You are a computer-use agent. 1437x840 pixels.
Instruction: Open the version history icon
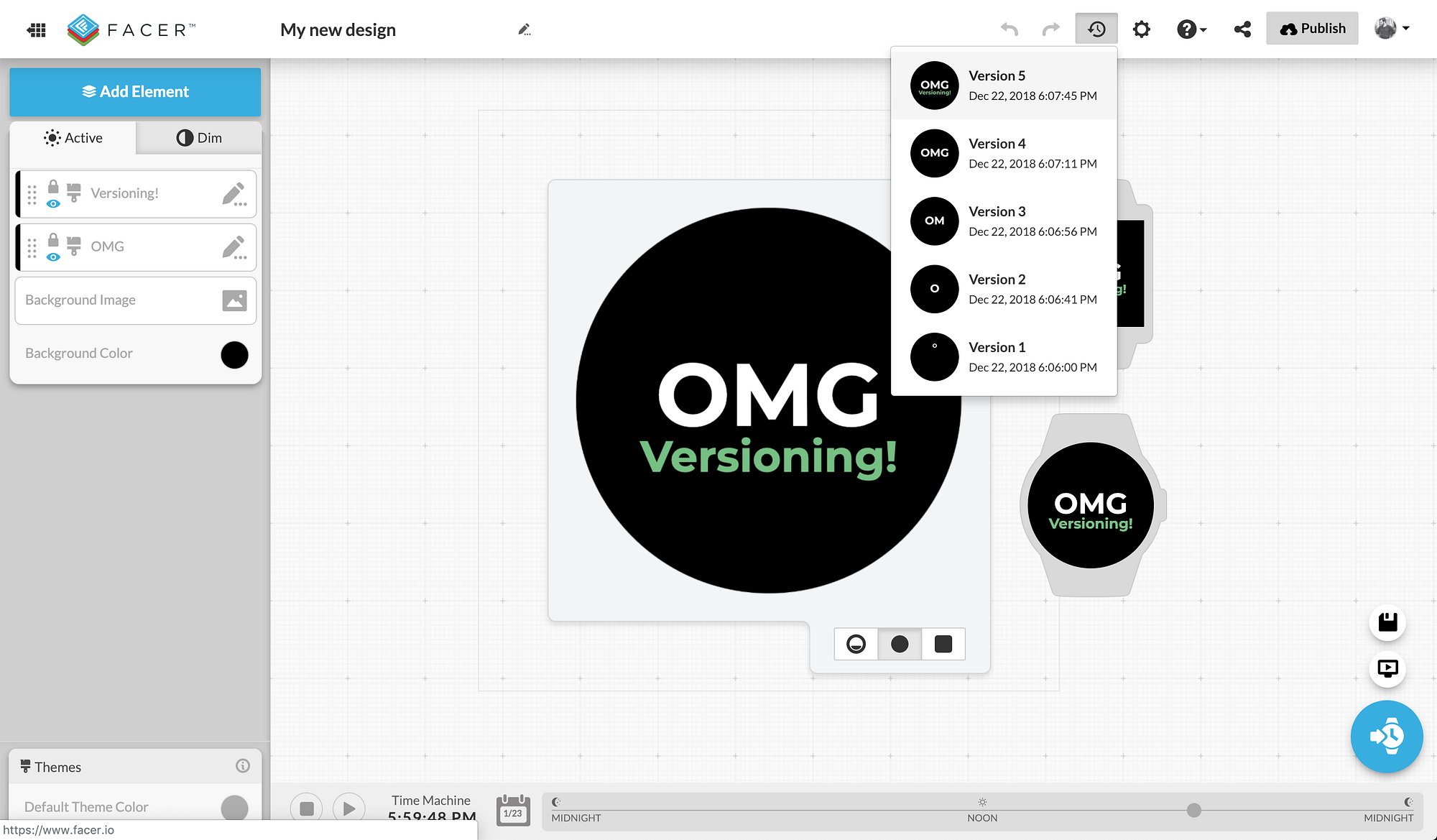point(1096,29)
